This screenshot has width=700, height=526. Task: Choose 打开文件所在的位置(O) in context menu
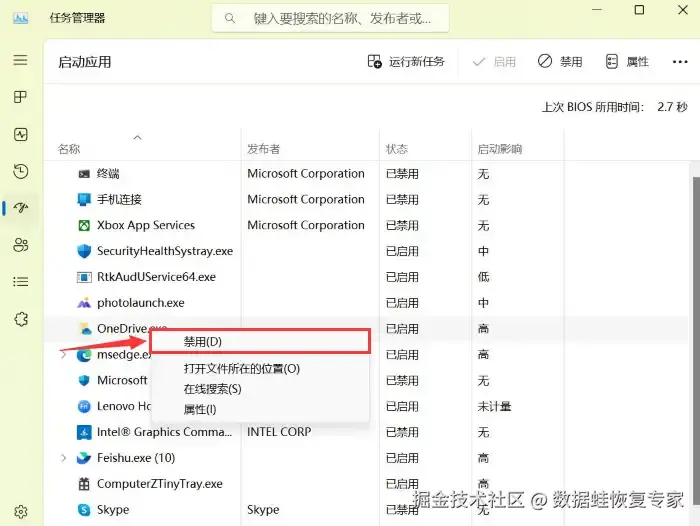(242, 369)
